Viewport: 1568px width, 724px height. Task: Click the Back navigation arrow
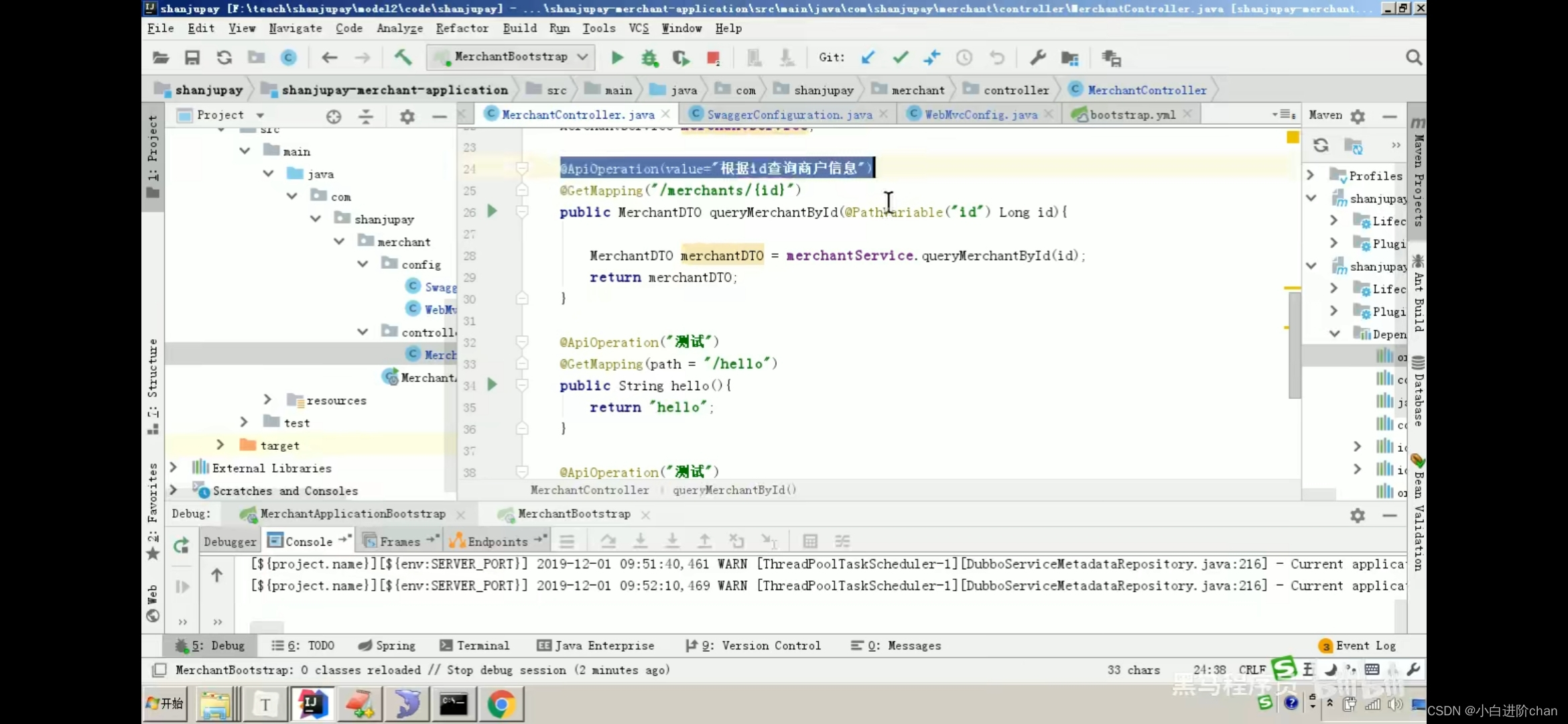click(x=329, y=58)
